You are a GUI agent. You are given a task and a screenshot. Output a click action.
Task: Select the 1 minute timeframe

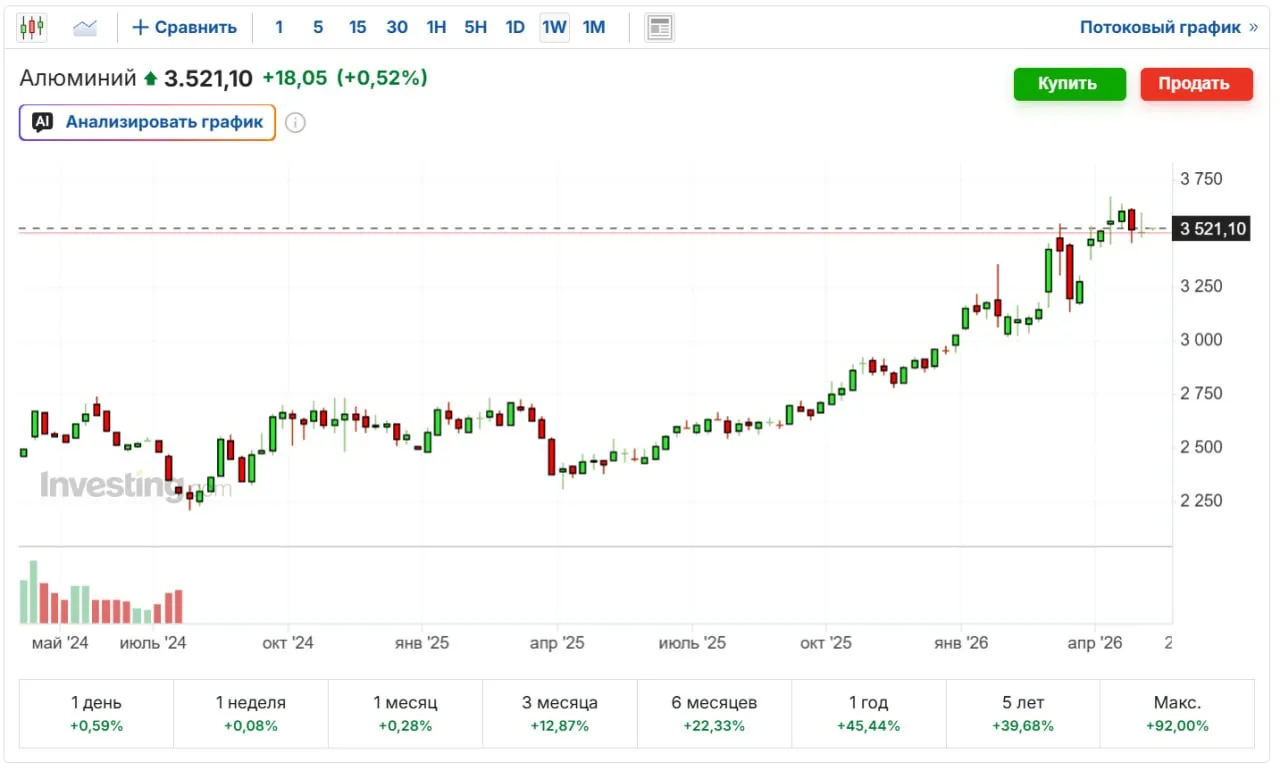tap(279, 27)
